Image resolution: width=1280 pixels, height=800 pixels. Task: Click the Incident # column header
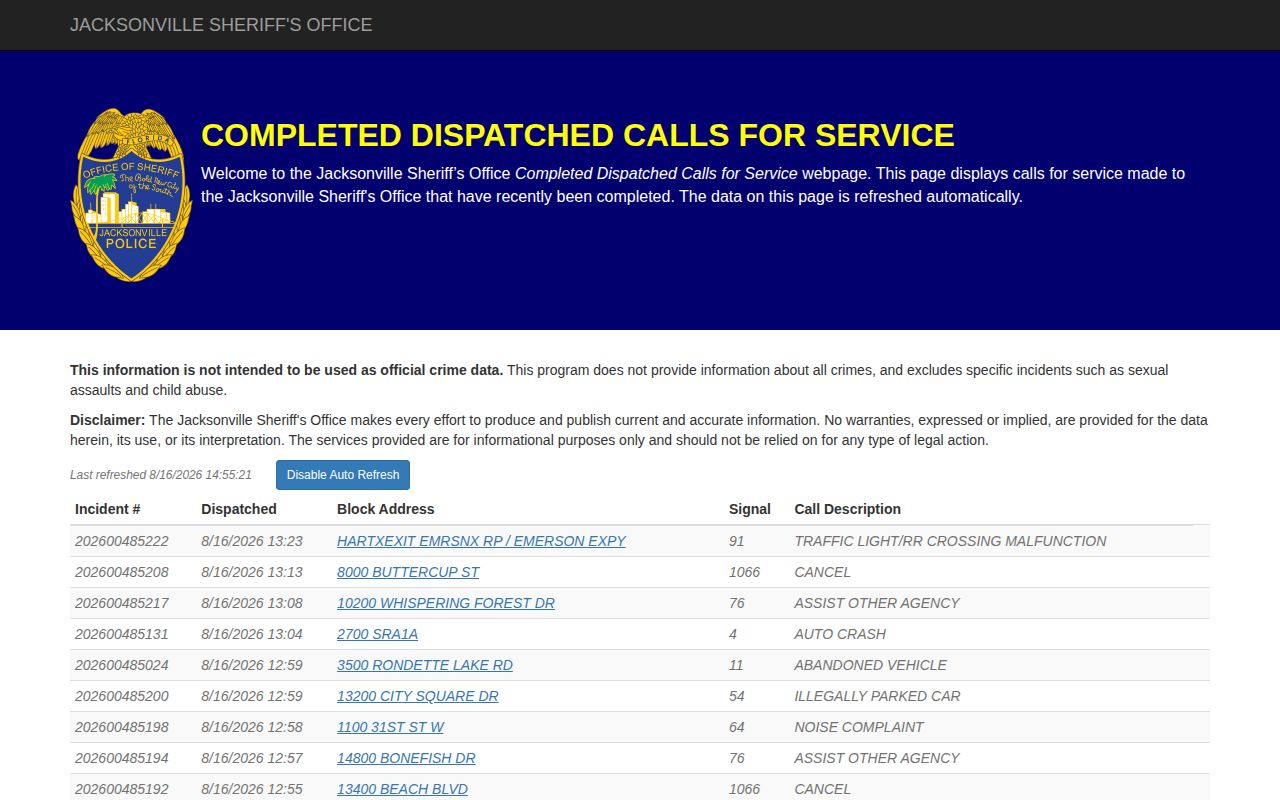tap(108, 509)
